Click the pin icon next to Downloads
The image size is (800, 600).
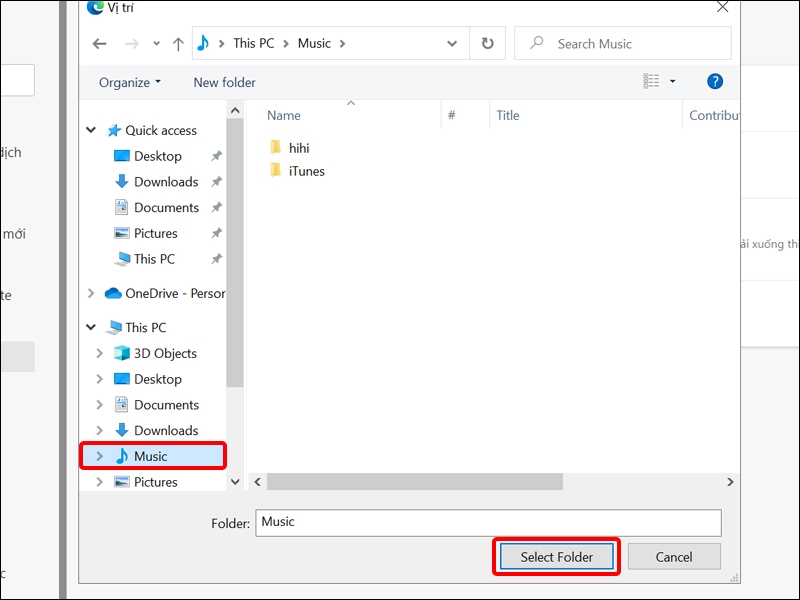[216, 182]
